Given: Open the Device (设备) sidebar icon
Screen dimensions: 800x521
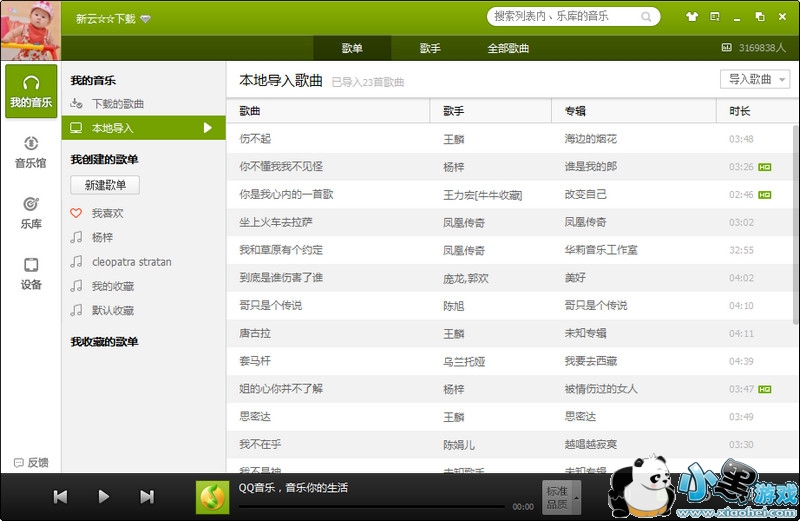Looking at the screenshot, I should point(31,265).
